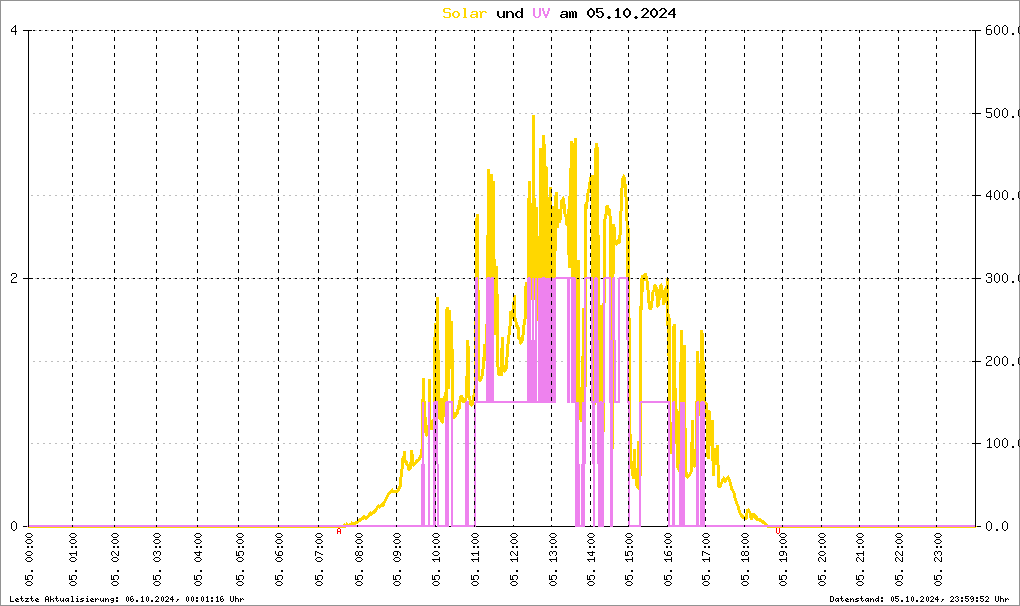Click the red sunset marker 'U'
Image resolution: width=1020 pixels, height=606 pixels.
coord(778,531)
